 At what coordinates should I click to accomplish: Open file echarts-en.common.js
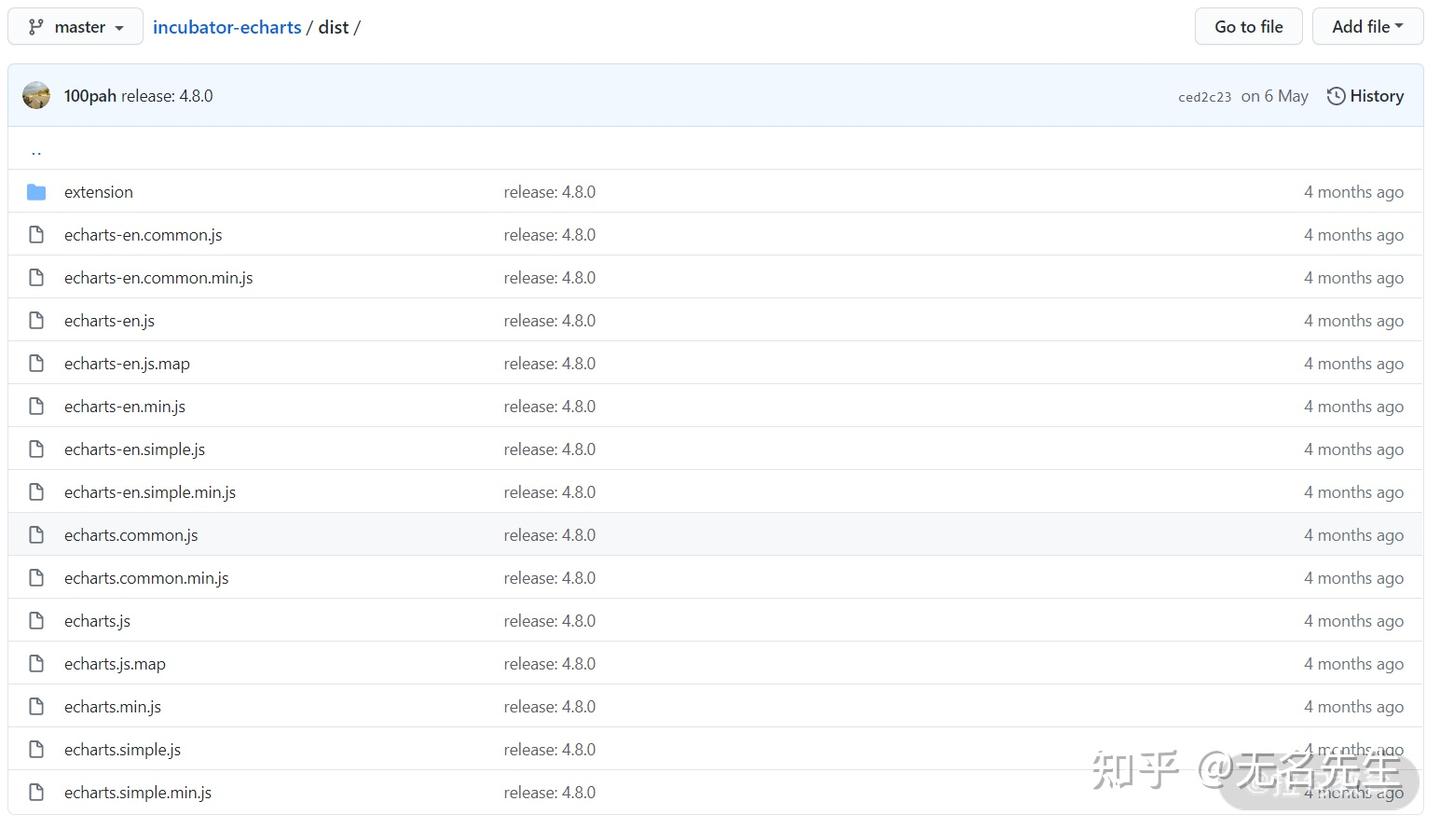pyautogui.click(x=143, y=235)
